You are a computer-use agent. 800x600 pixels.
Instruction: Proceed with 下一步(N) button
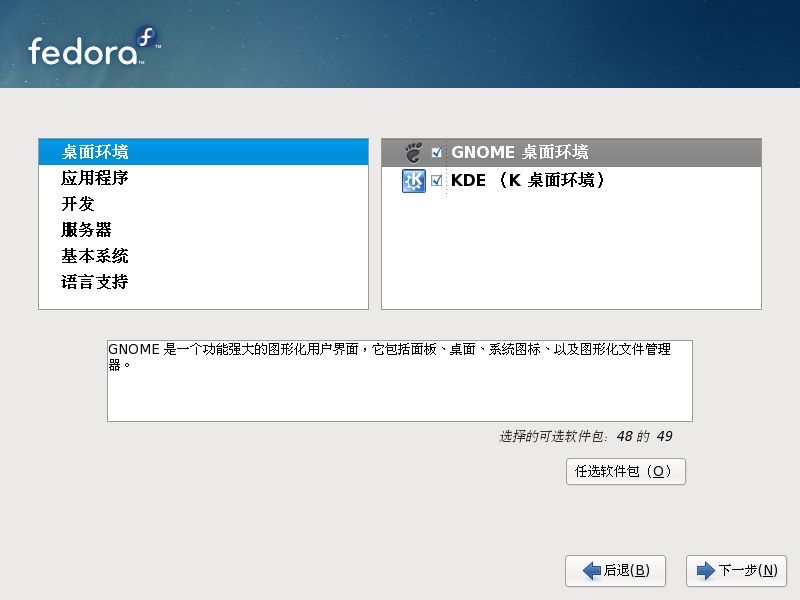tap(736, 570)
